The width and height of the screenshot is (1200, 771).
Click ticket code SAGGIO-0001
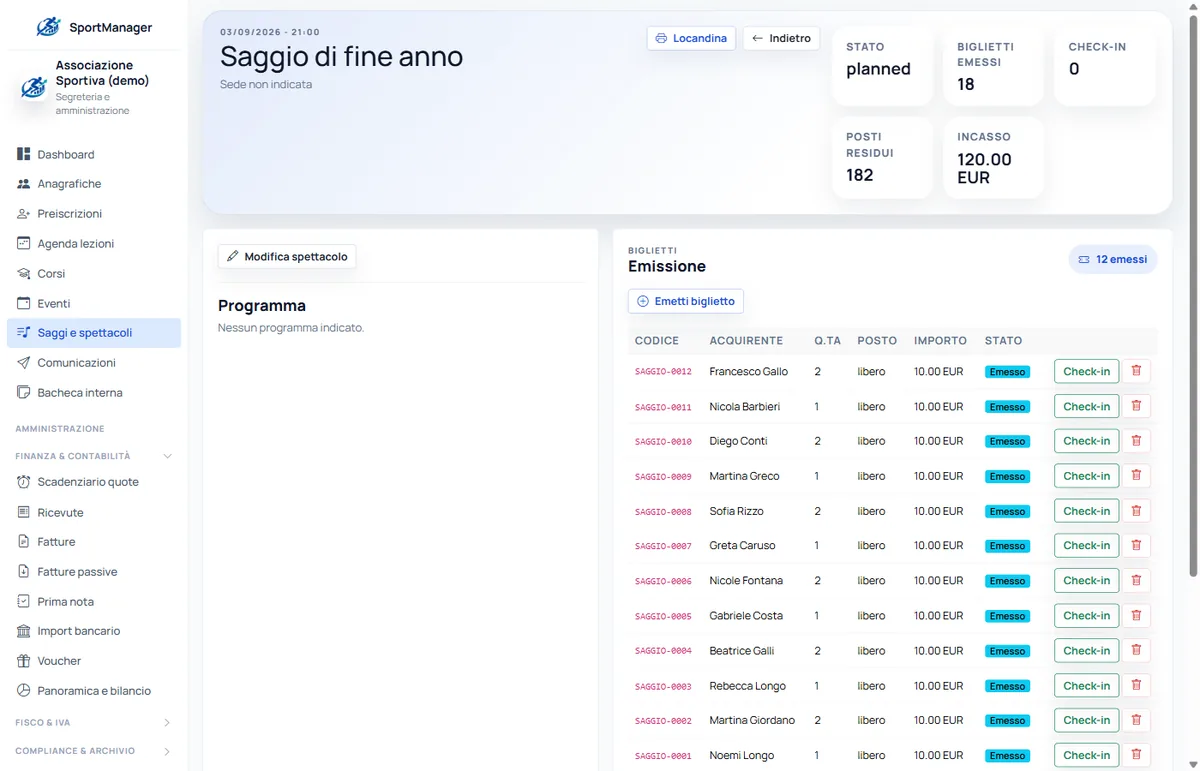663,756
